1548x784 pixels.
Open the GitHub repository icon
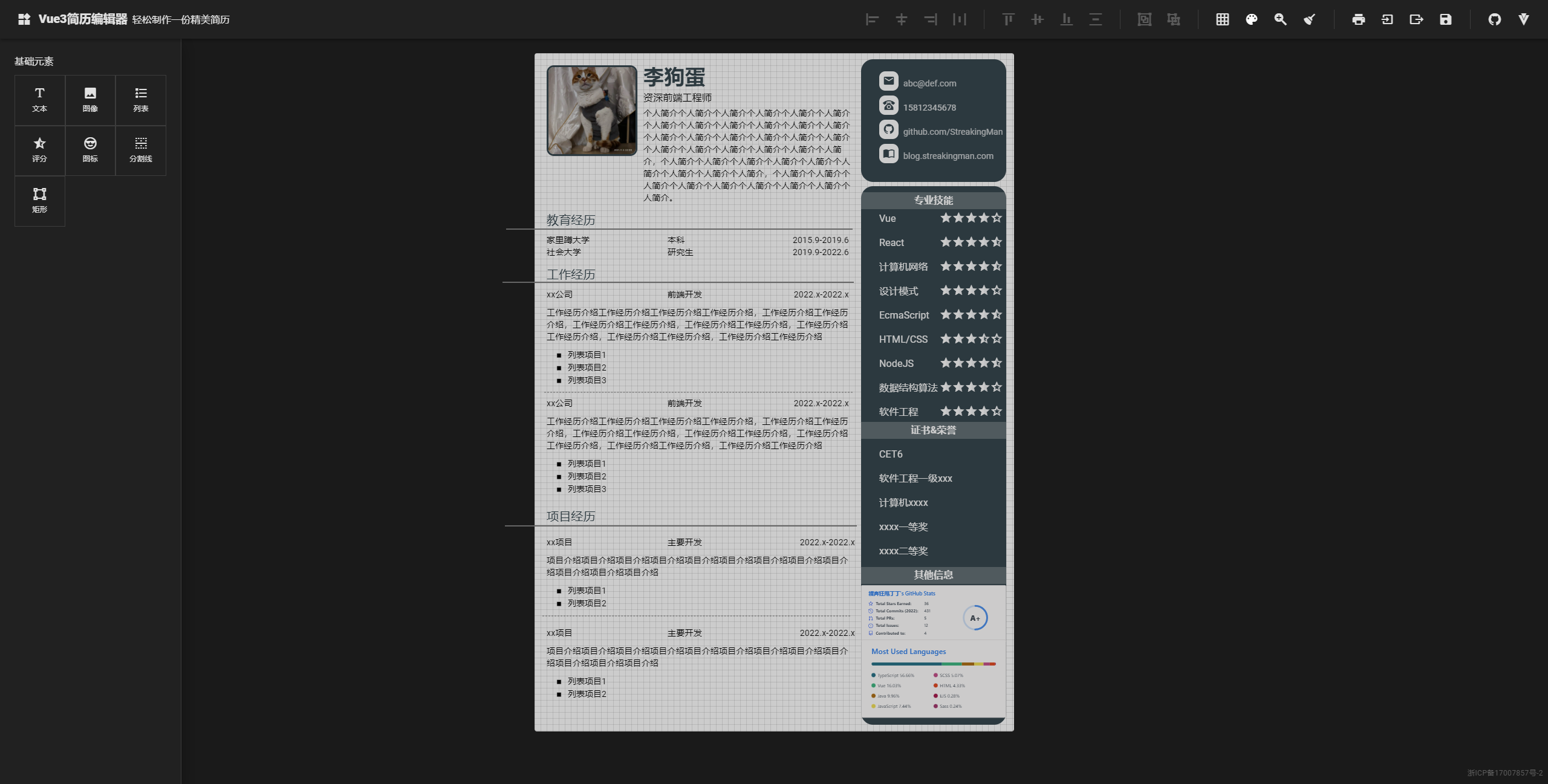1494,19
